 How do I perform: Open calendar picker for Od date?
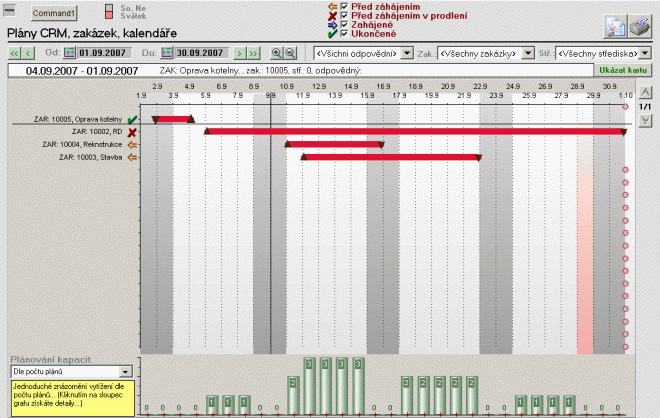point(69,53)
